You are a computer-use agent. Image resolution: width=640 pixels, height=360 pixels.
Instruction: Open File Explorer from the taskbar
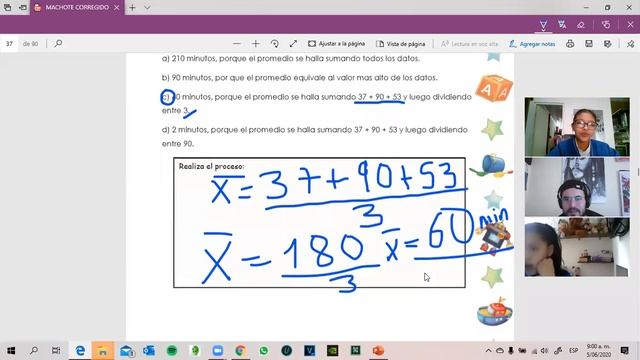coord(103,351)
